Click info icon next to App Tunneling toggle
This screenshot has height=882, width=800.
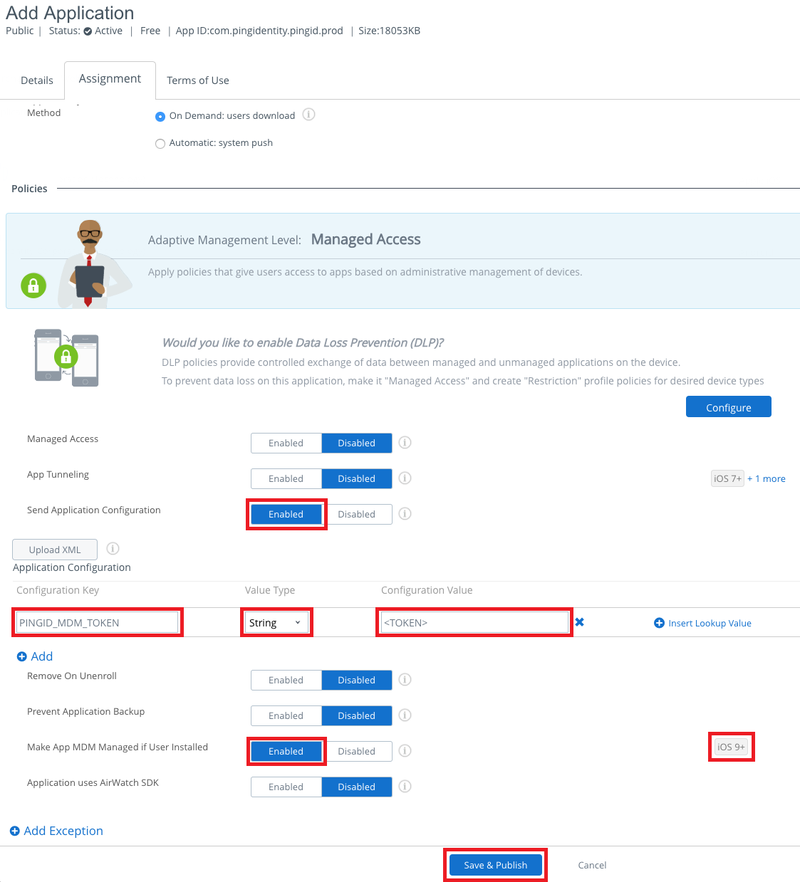[x=406, y=479]
